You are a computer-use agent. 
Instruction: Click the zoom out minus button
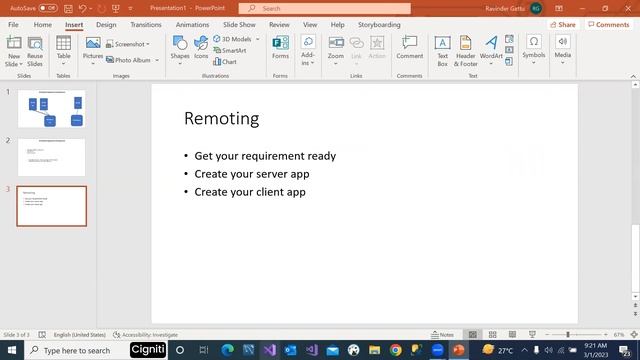click(x=547, y=335)
